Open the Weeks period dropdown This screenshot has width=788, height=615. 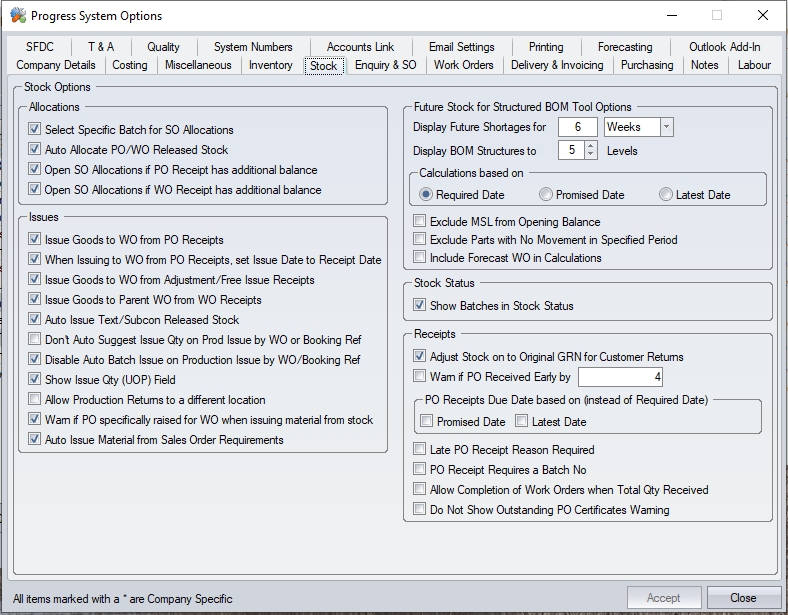(666, 127)
